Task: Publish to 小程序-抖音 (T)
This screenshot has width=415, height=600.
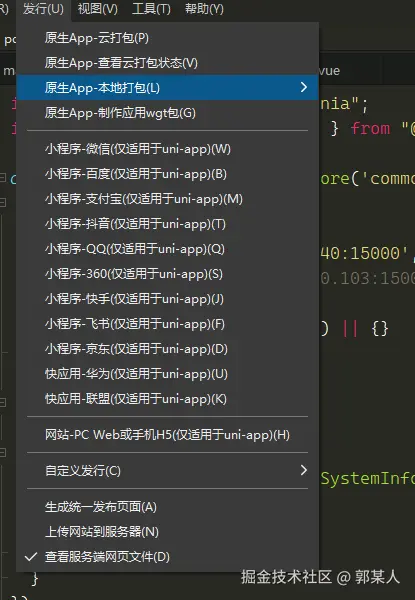Action: point(168,224)
